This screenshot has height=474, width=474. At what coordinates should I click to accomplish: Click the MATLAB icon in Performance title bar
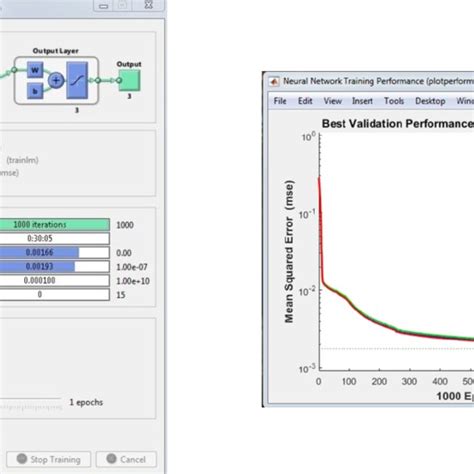[274, 81]
